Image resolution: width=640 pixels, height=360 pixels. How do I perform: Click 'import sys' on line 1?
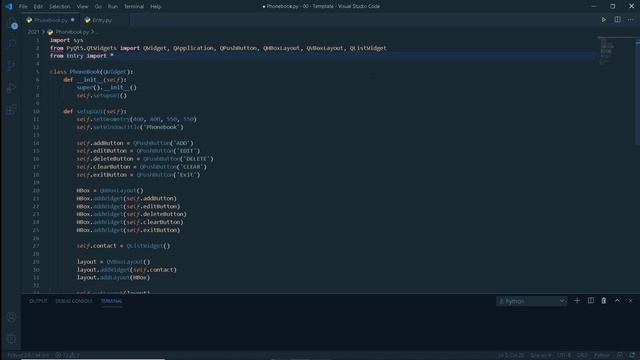66,40
